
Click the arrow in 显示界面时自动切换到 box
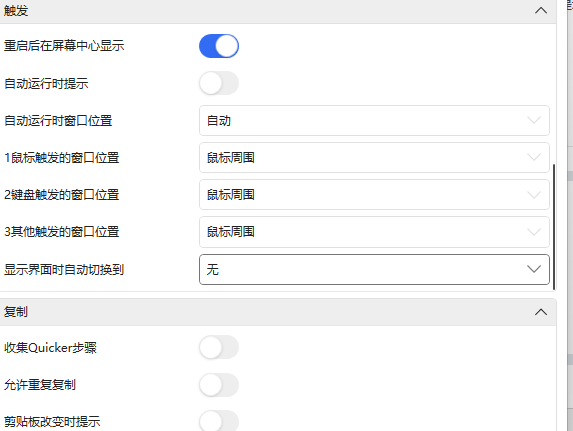coord(534,269)
